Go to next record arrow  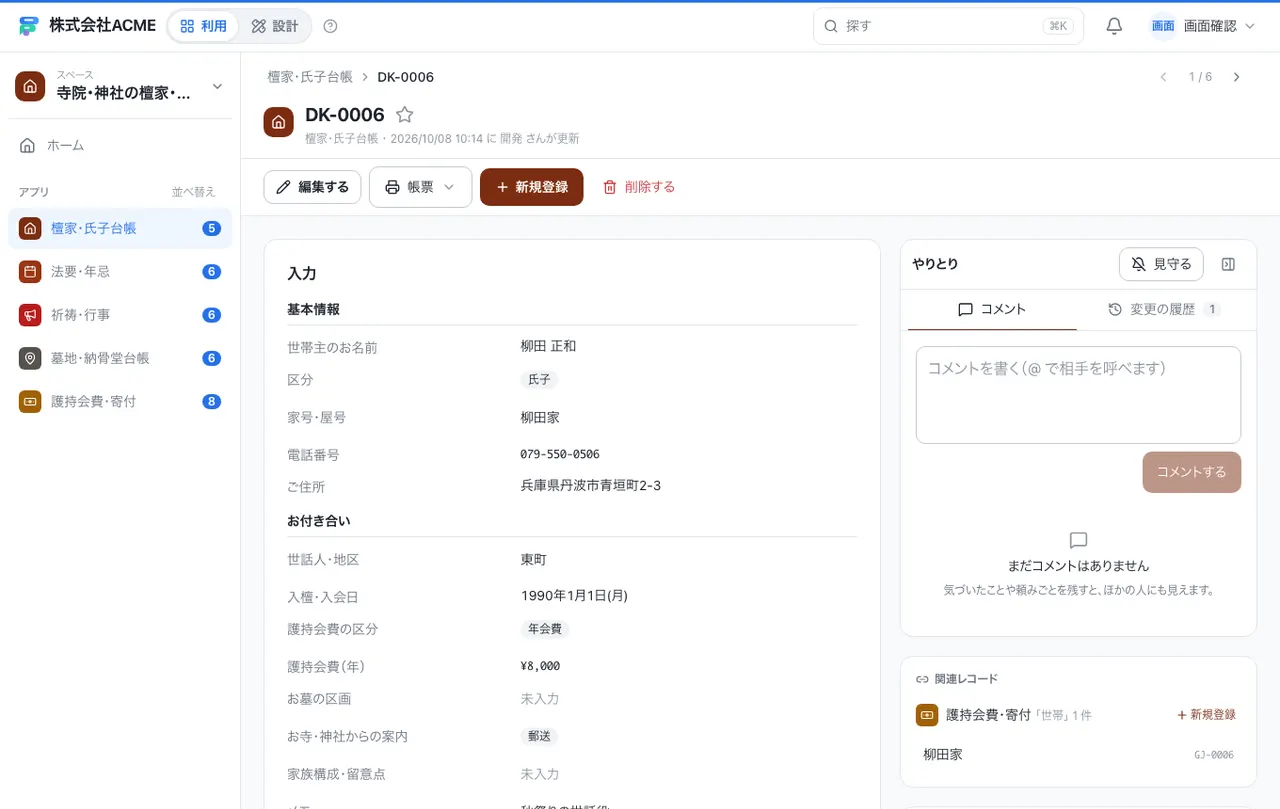point(1237,77)
